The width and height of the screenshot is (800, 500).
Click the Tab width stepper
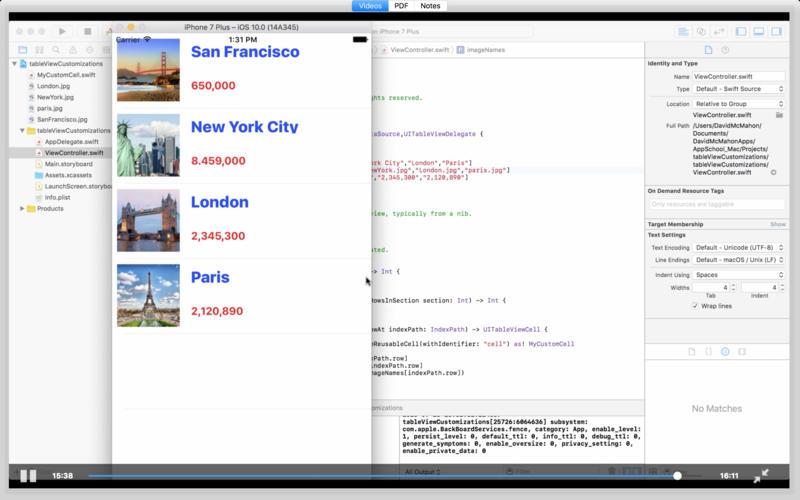(733, 288)
